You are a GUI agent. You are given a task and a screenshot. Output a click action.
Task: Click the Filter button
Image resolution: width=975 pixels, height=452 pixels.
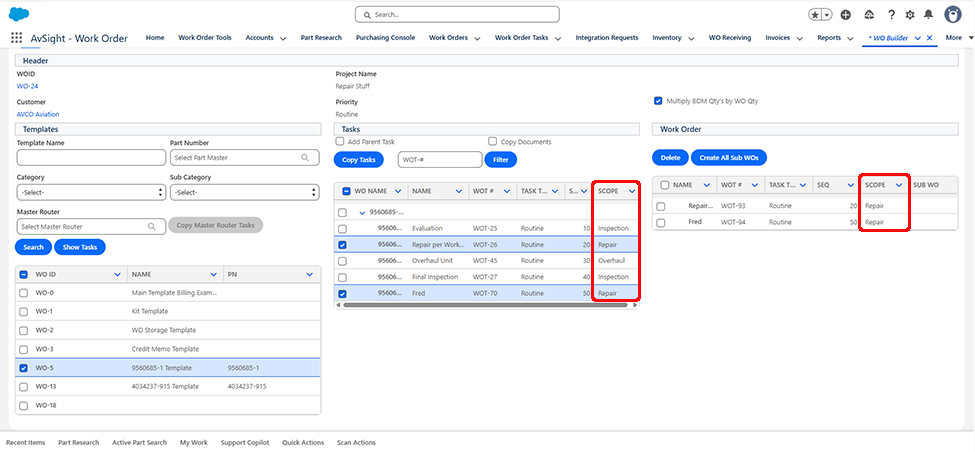click(x=501, y=160)
